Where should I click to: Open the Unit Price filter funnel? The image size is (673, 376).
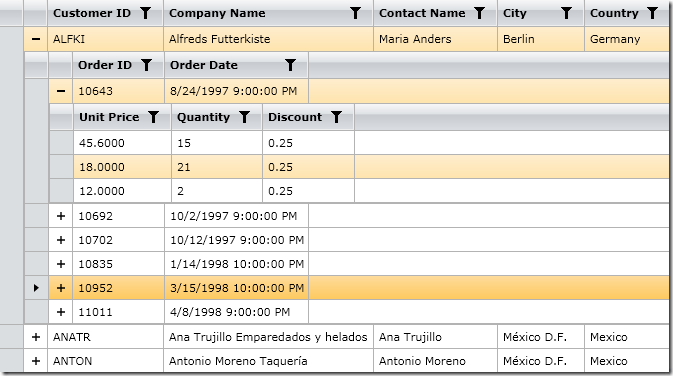(153, 117)
